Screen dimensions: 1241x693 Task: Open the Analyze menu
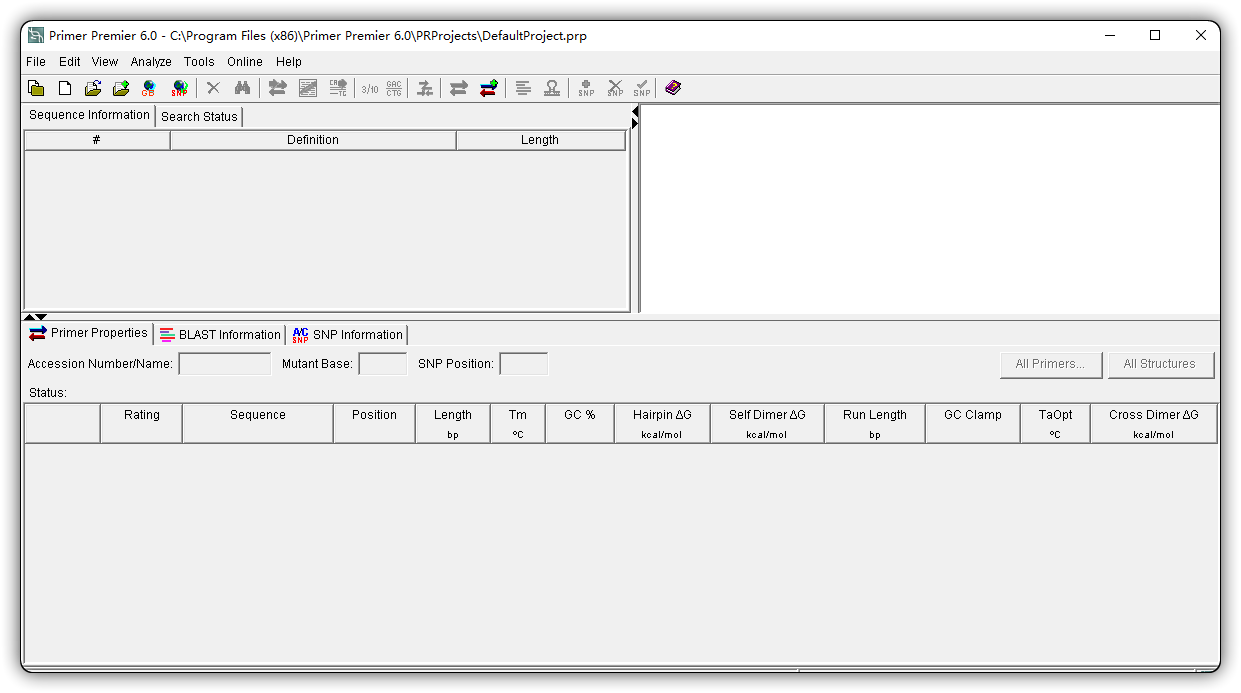coord(151,62)
